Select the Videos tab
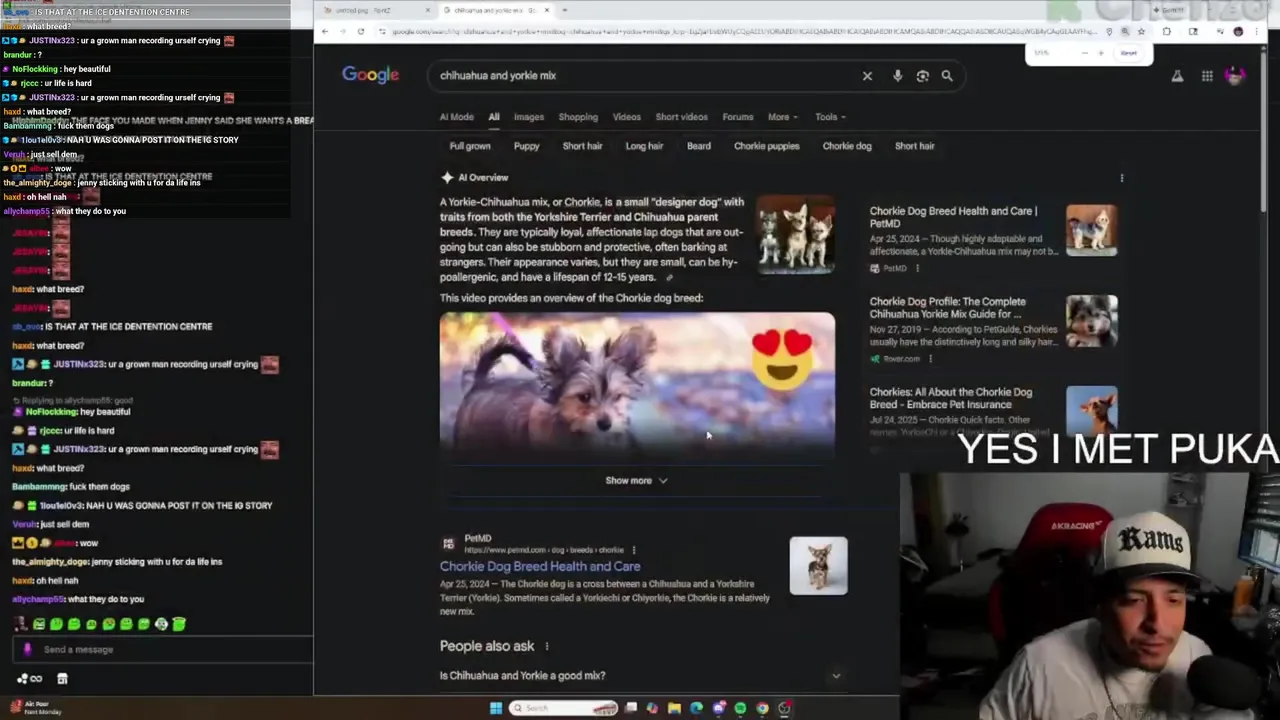Screen dimensions: 1280x720 click(627, 117)
